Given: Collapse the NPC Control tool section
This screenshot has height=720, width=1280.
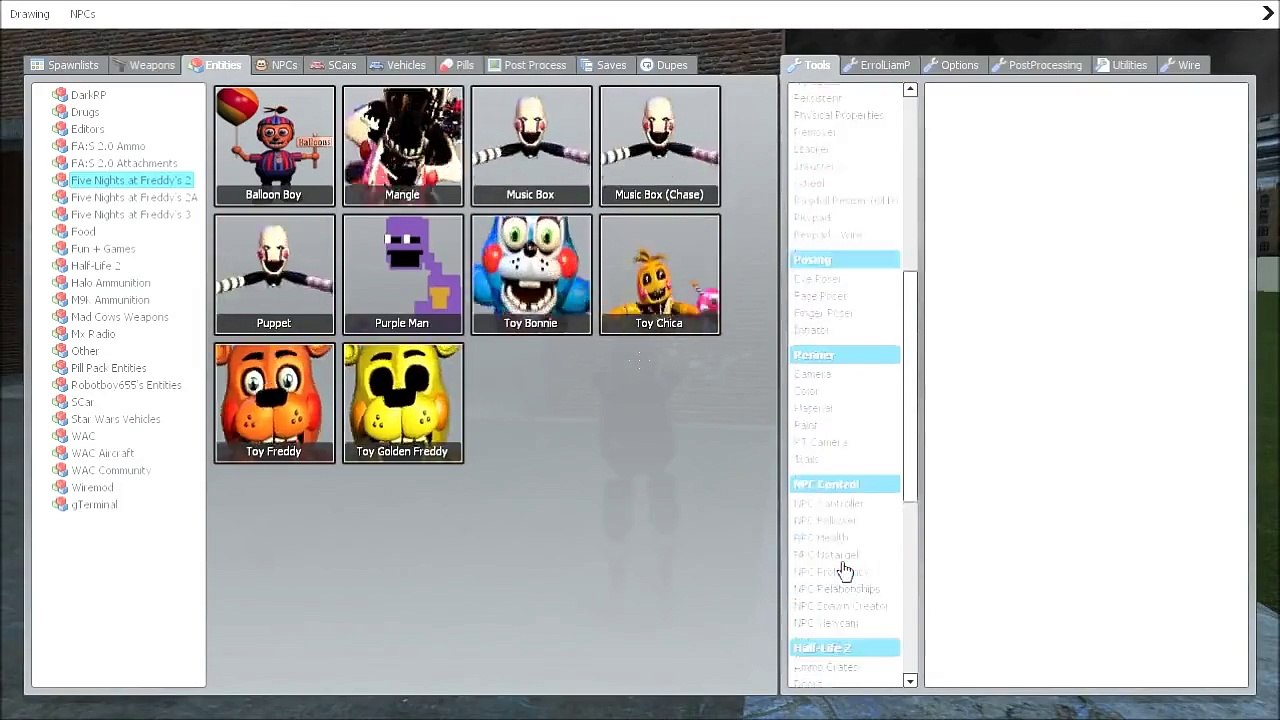Looking at the screenshot, I should click(x=845, y=484).
